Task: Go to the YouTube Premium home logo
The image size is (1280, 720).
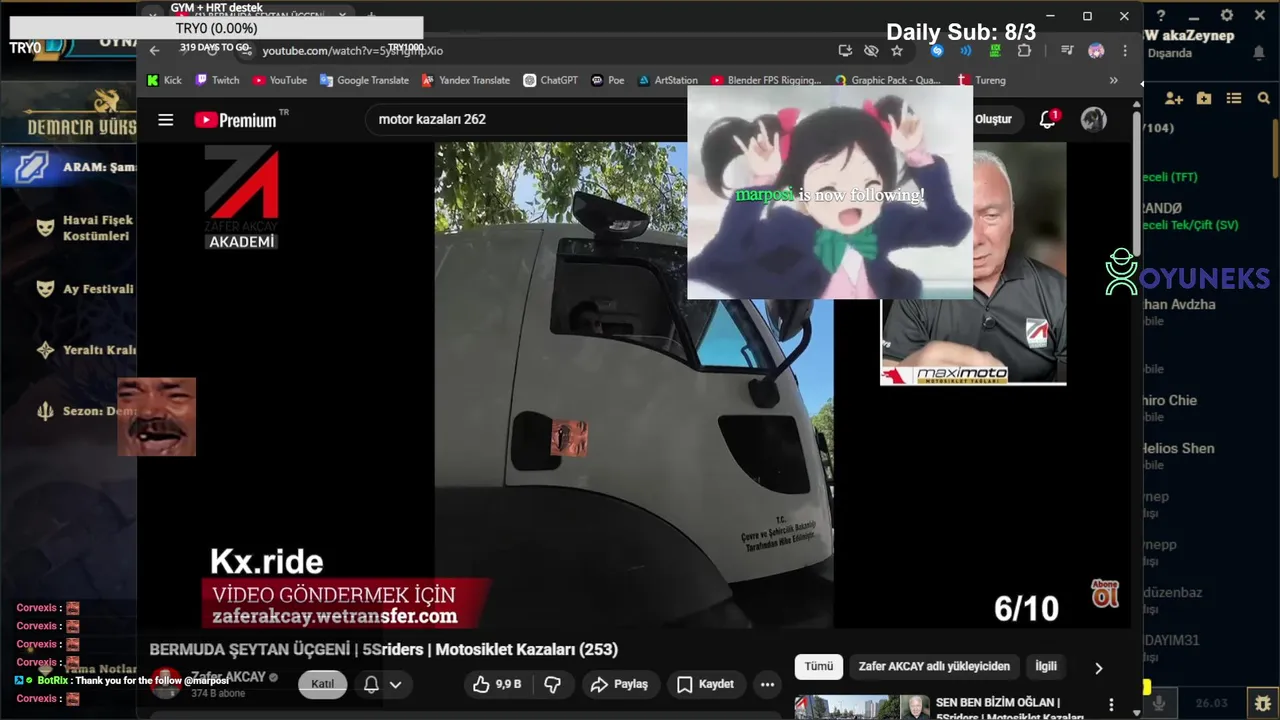Action: pyautogui.click(x=236, y=120)
